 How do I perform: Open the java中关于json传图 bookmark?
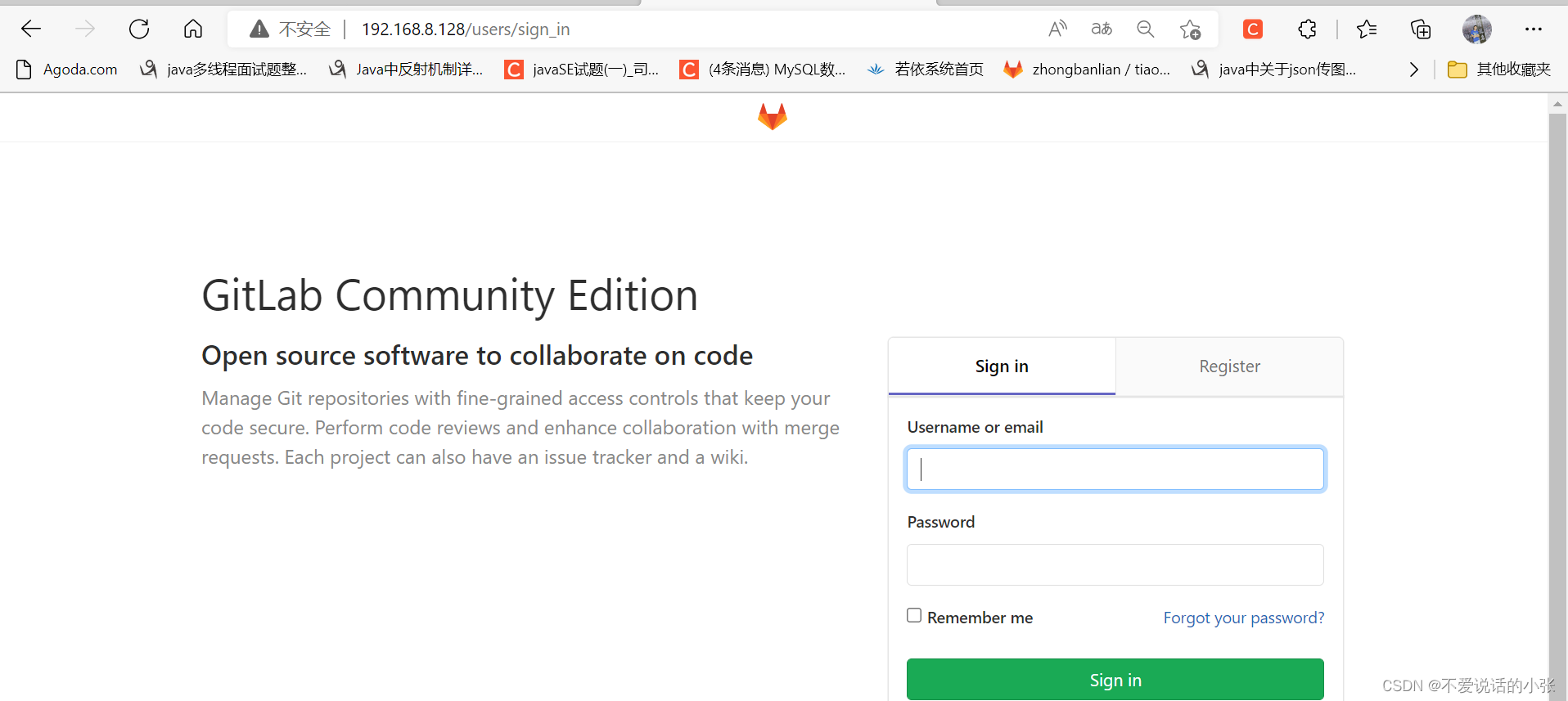pyautogui.click(x=1273, y=70)
